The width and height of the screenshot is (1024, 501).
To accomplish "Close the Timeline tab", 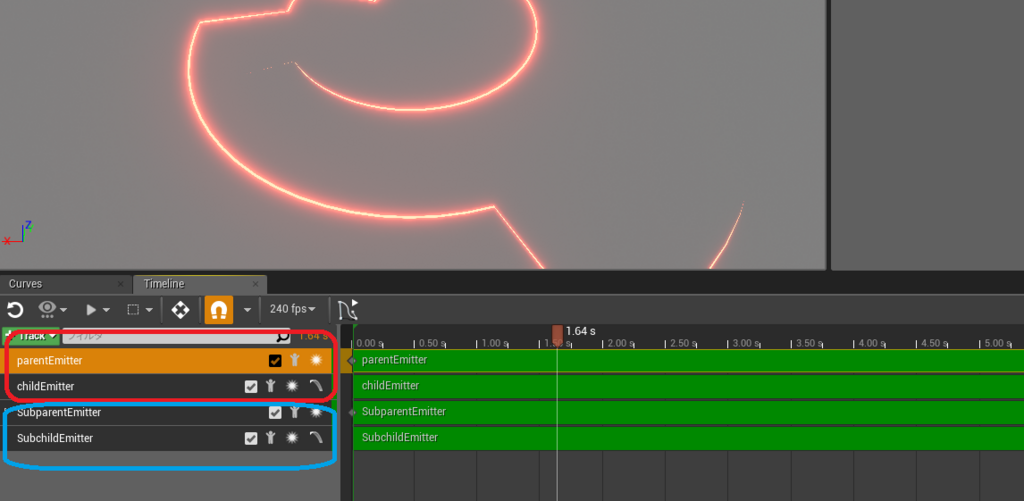I will coord(255,284).
